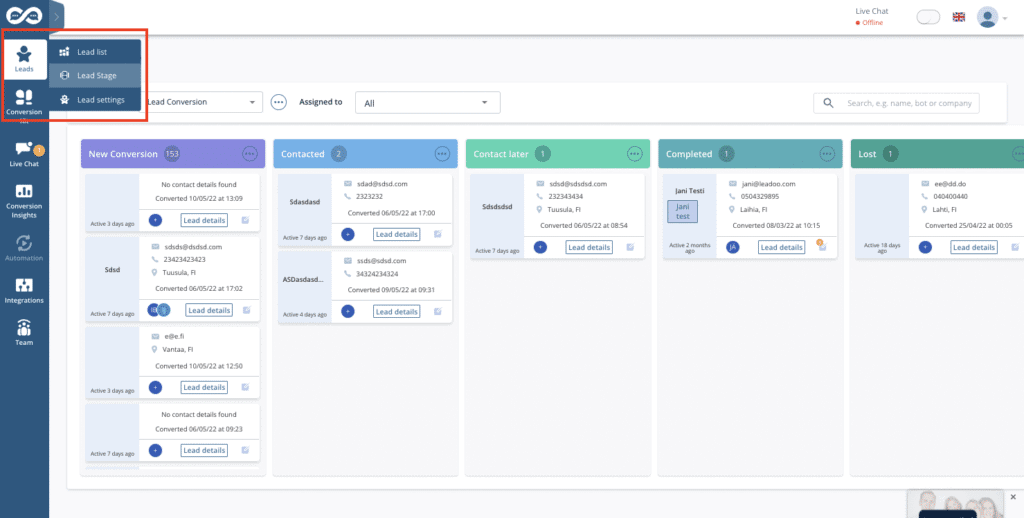The image size is (1024, 518).
Task: Open Live Chat in the sidebar
Action: [24, 153]
